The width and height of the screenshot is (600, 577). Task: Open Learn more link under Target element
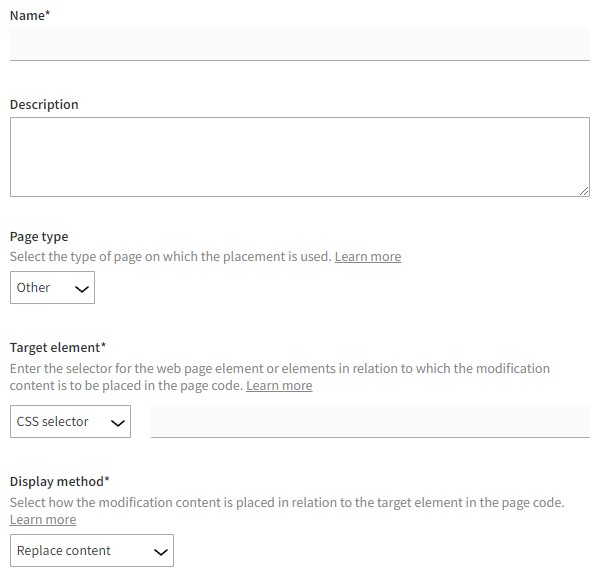(x=279, y=386)
